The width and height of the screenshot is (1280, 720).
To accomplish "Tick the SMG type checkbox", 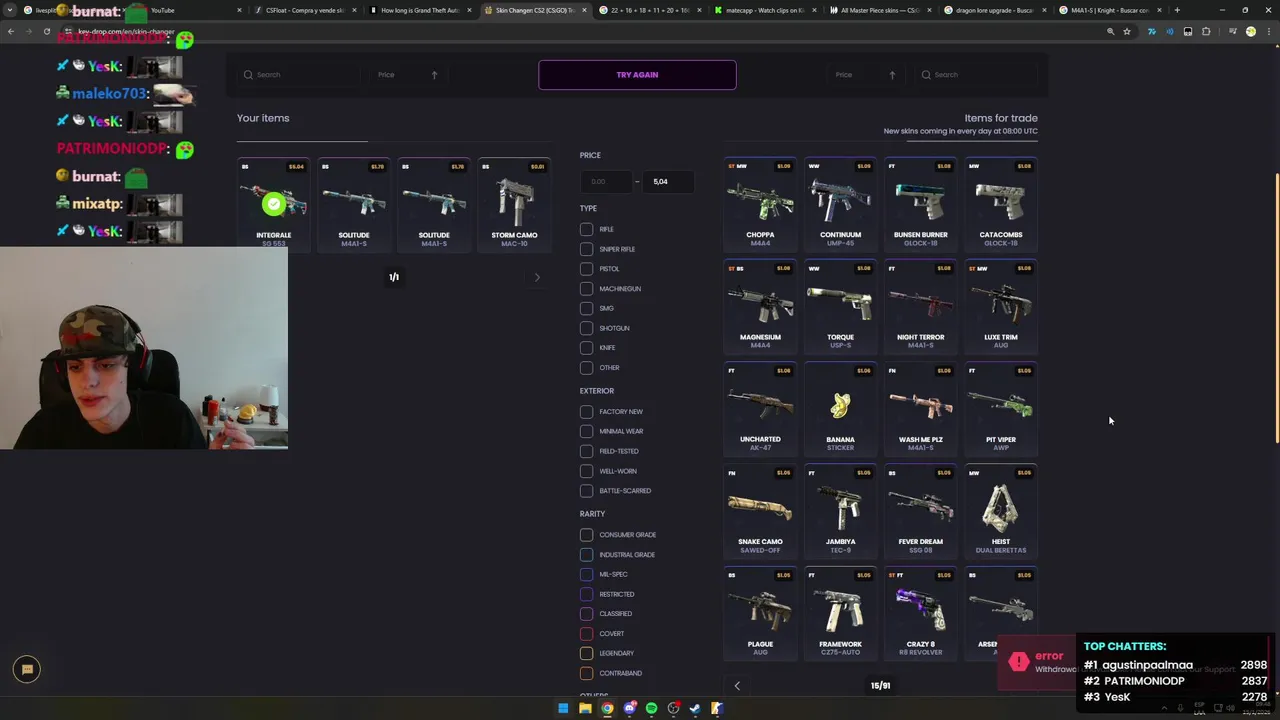I will click(586, 308).
